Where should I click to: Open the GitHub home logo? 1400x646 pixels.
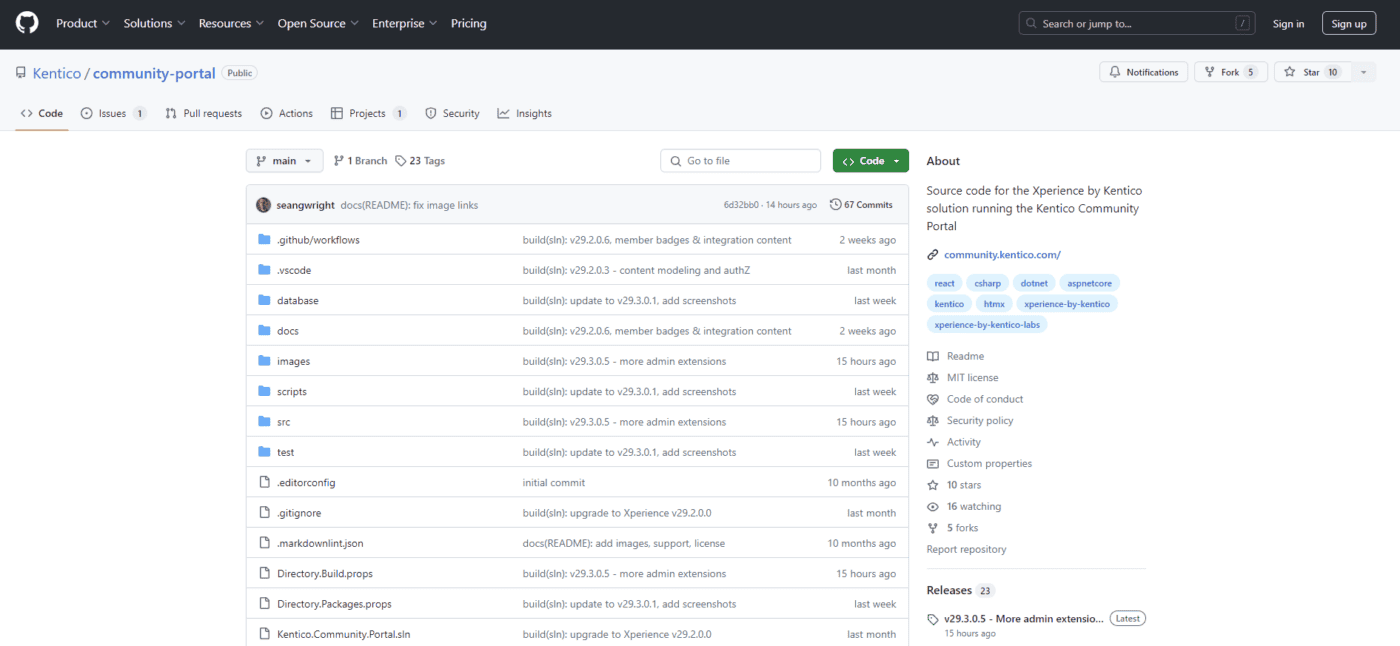click(x=27, y=23)
